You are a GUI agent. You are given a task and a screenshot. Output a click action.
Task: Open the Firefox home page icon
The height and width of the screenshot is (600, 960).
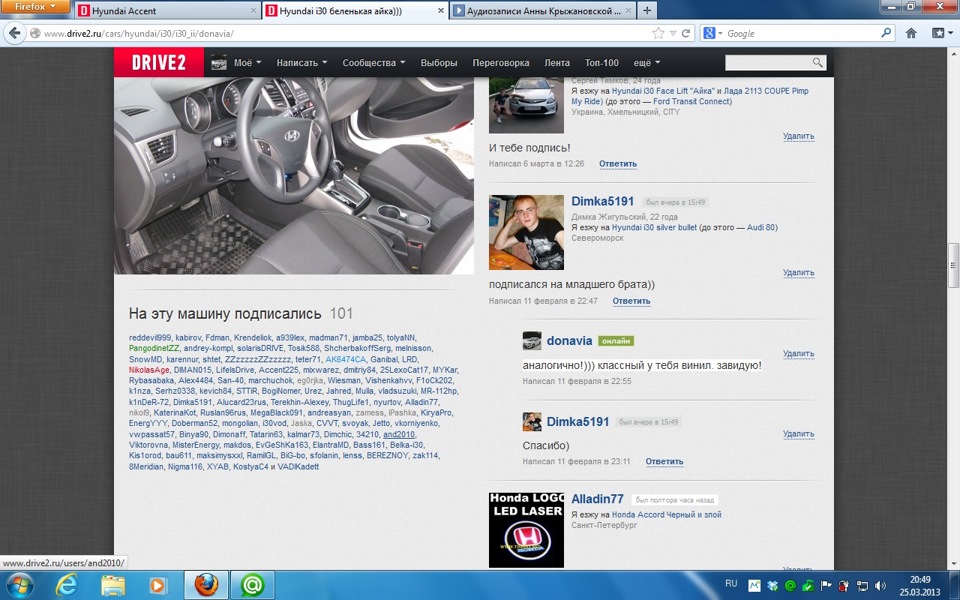pyautogui.click(x=911, y=33)
